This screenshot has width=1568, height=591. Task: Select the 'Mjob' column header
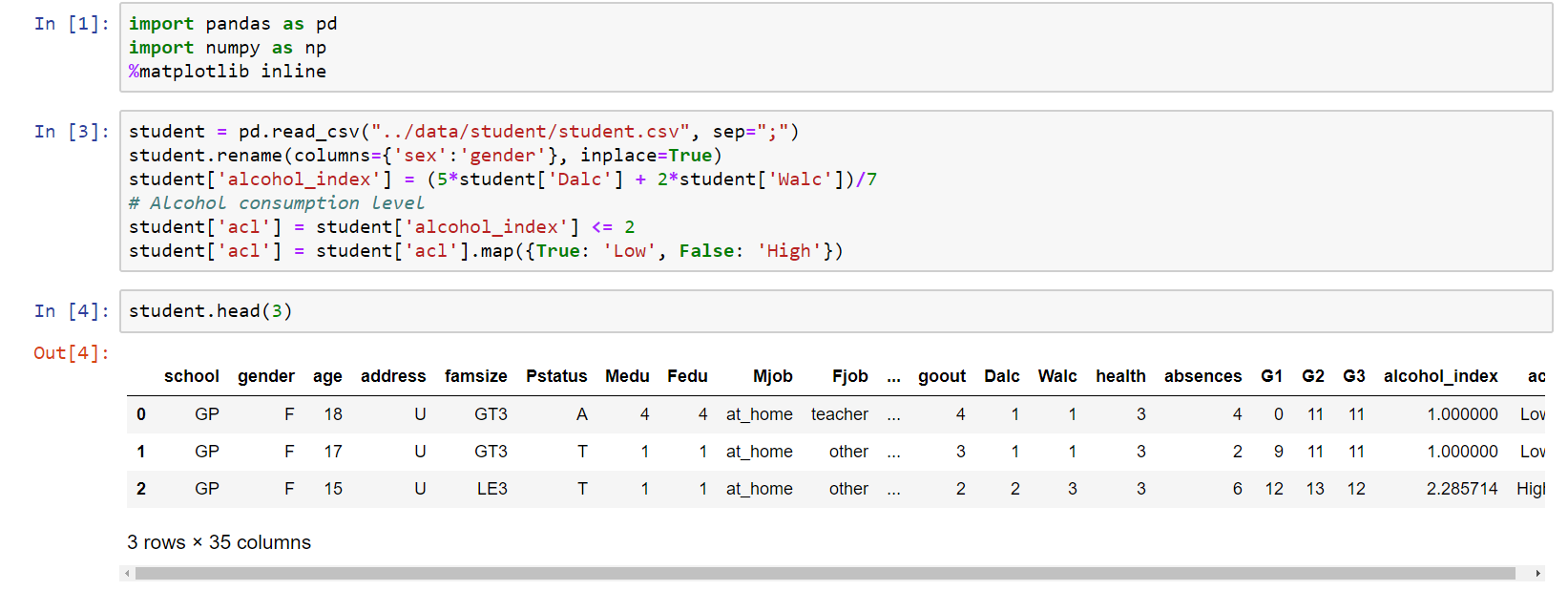point(773,376)
